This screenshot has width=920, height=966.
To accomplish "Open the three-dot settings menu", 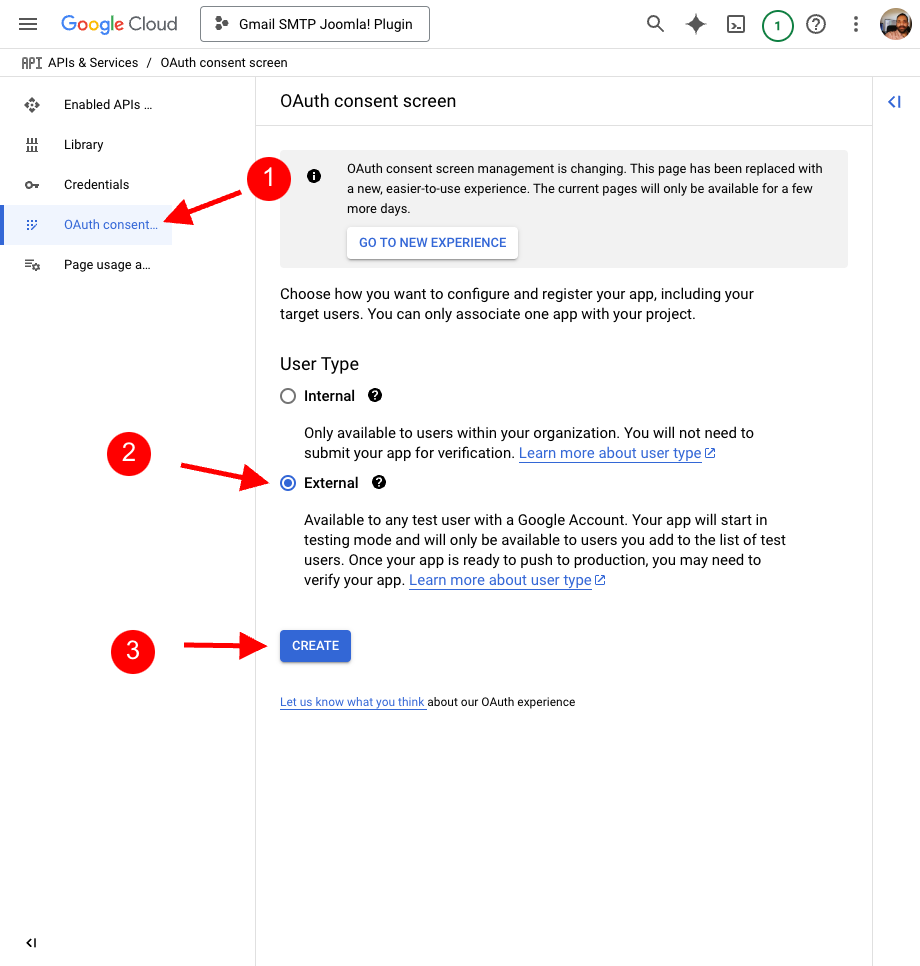I will tap(855, 24).
